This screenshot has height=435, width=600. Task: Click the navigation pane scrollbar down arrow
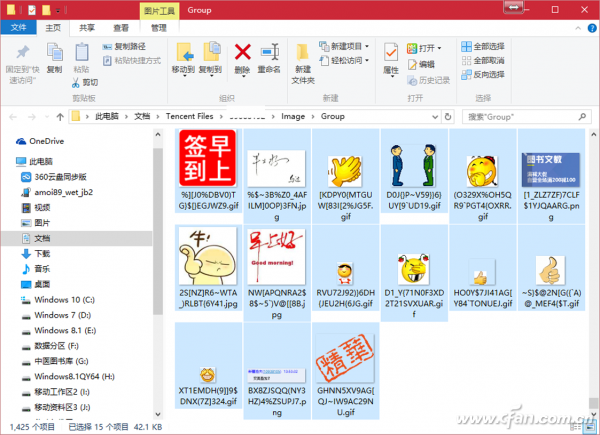click(x=158, y=414)
